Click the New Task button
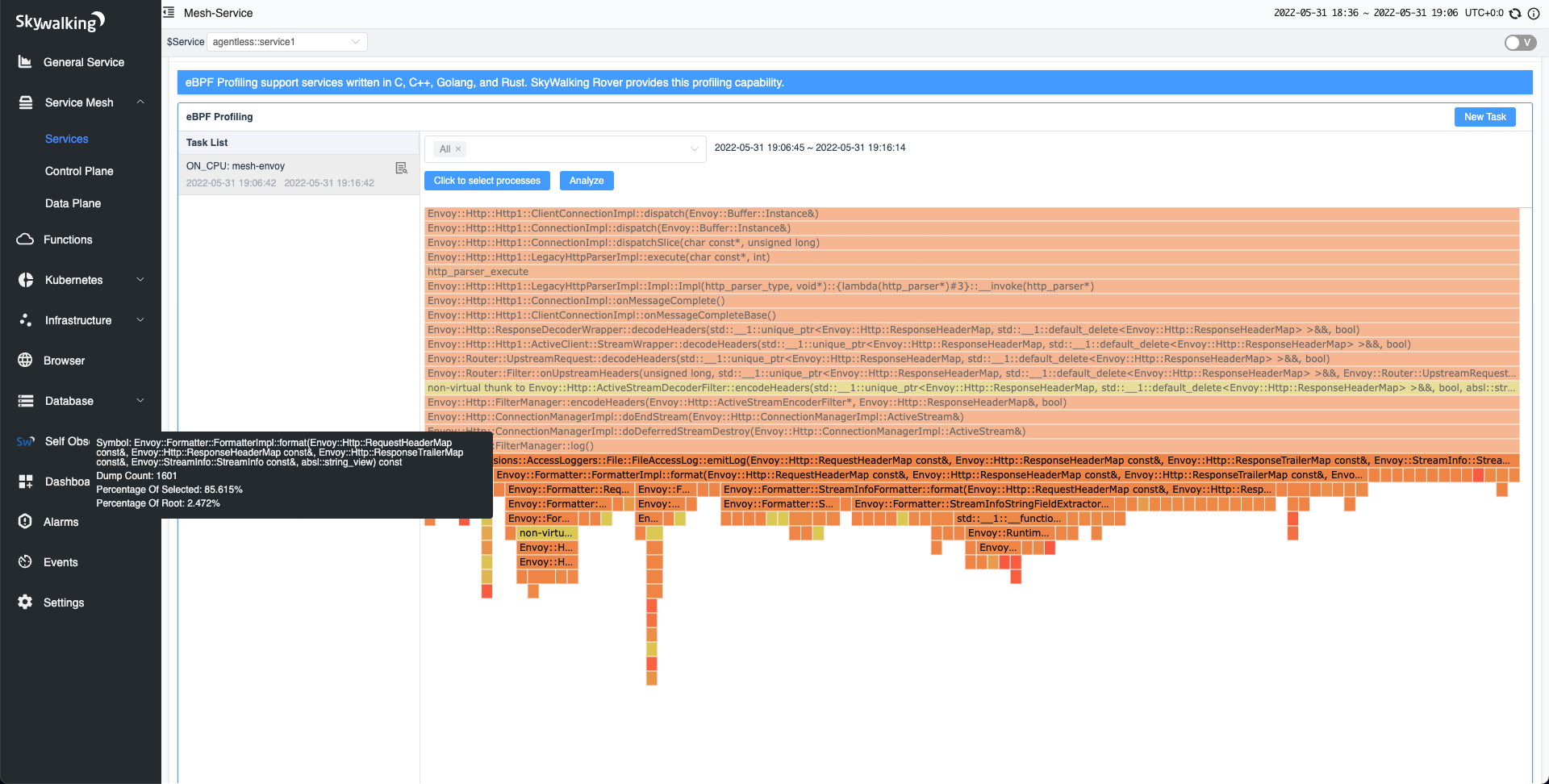This screenshot has height=784, width=1549. [x=1484, y=116]
